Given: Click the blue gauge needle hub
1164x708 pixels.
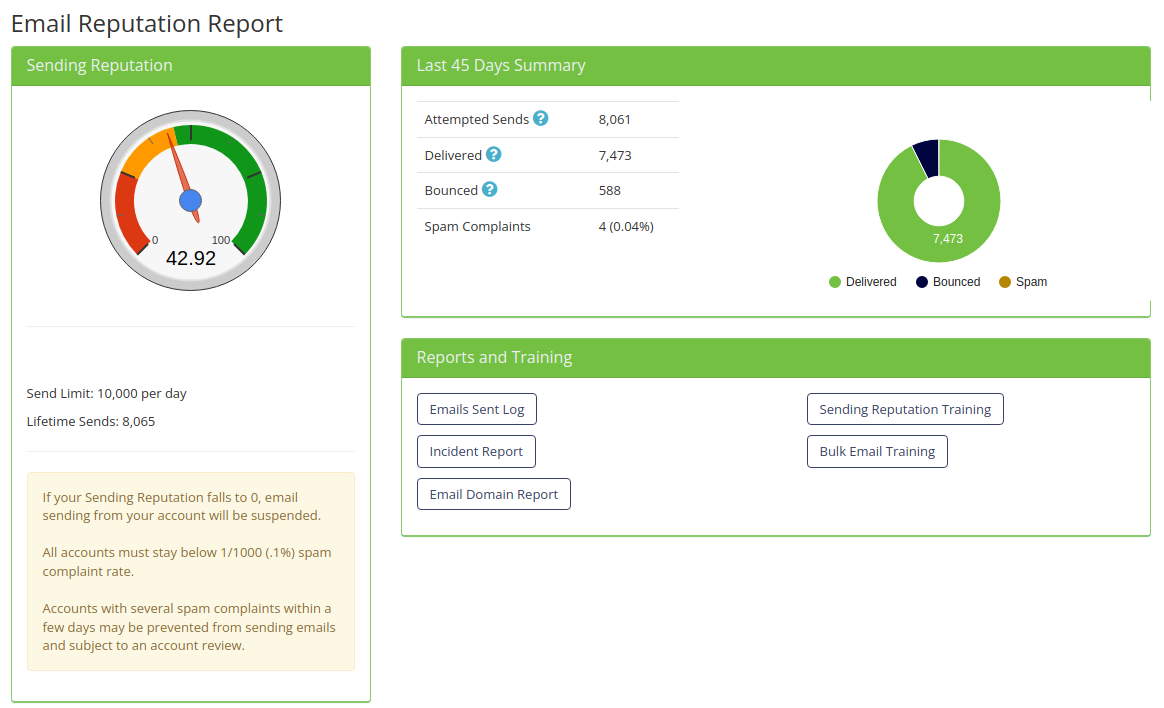Looking at the screenshot, I should (191, 200).
